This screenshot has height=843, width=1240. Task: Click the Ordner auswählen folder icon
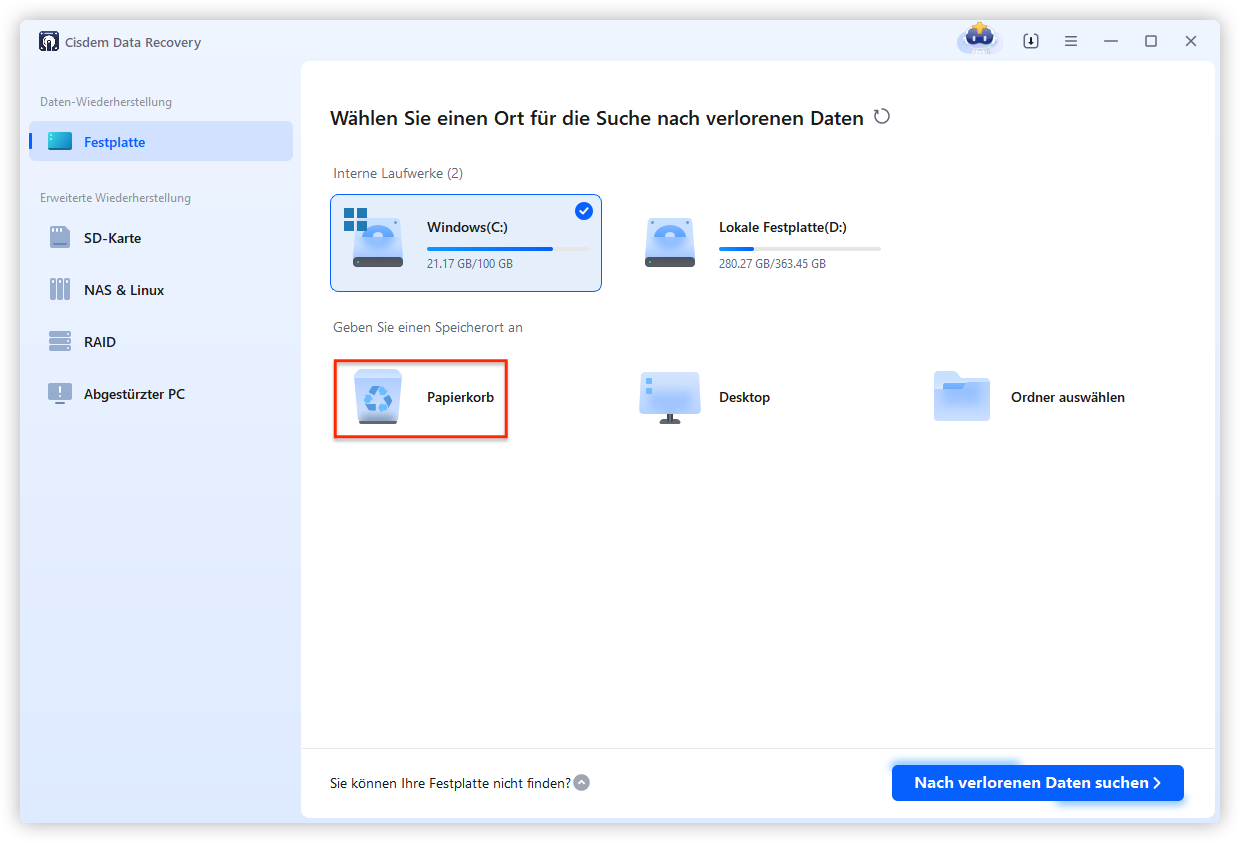pyautogui.click(x=962, y=396)
